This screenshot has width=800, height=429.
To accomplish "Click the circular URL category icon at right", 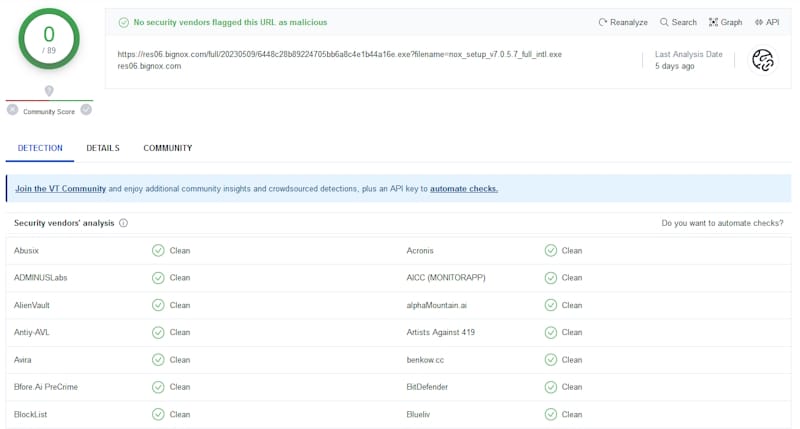I will coord(763,60).
